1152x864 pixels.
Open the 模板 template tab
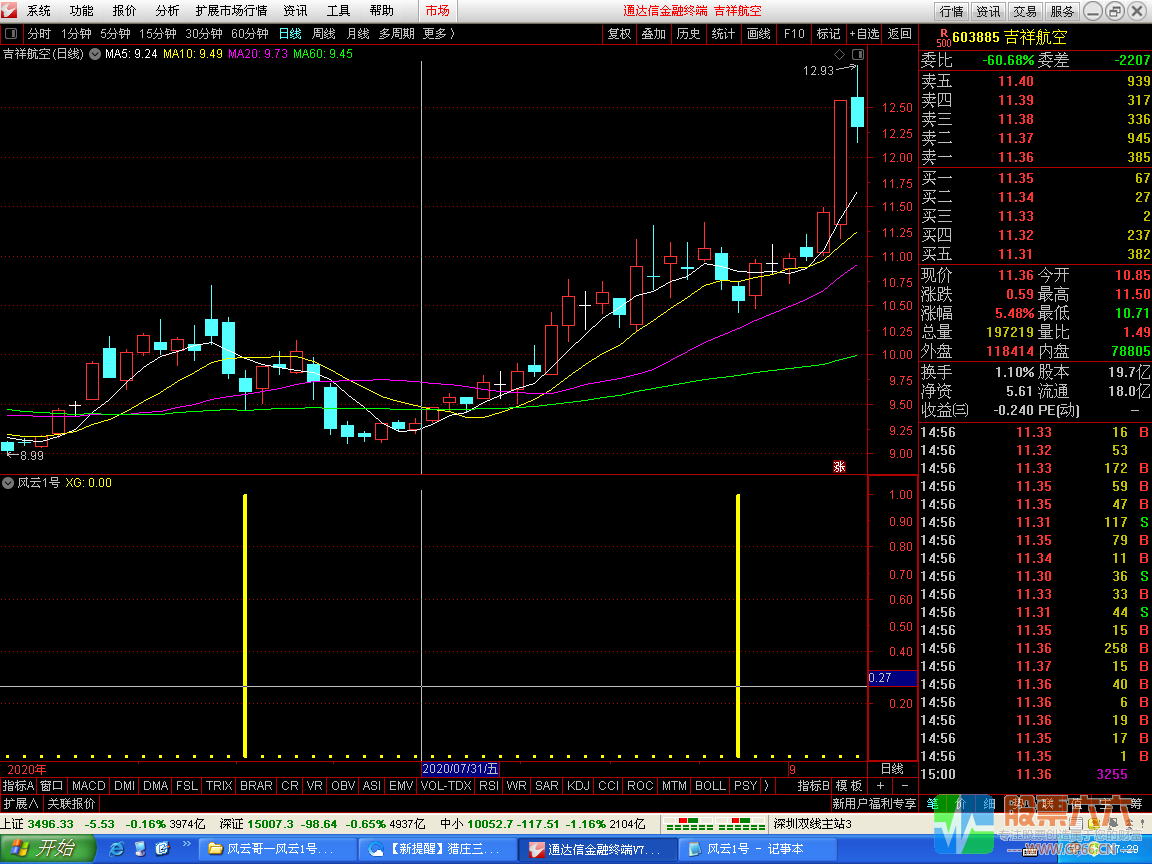click(x=849, y=785)
